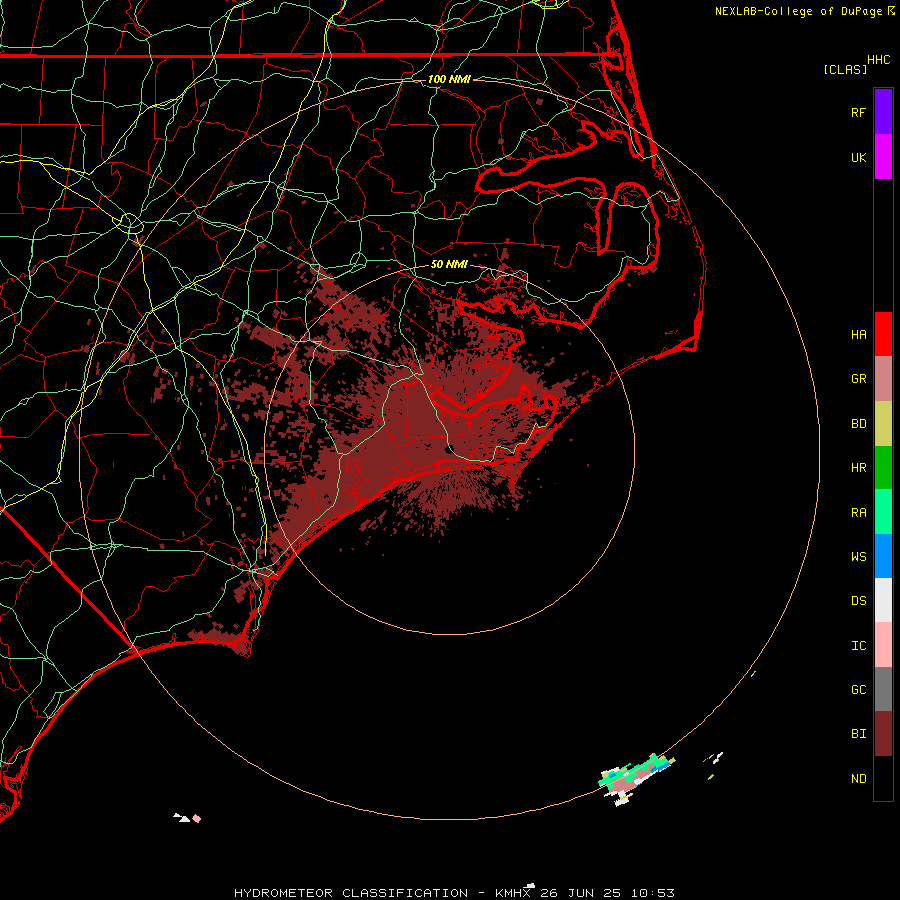Click the BI legend label
This screenshot has height=900, width=900.
tap(858, 734)
